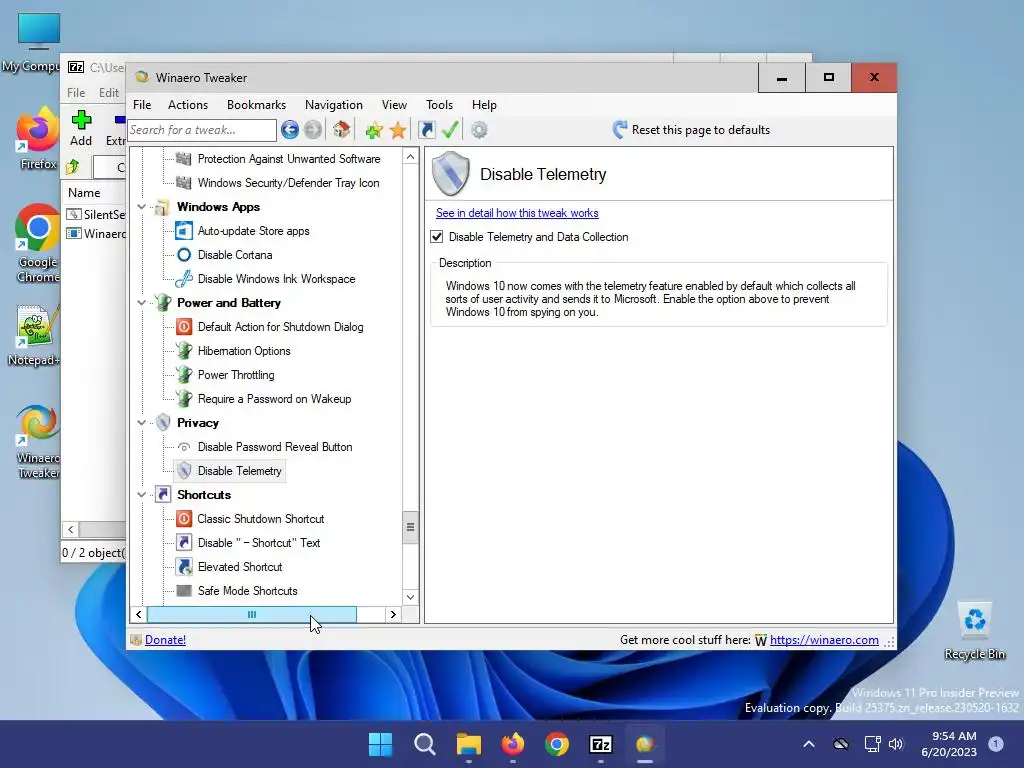Click the up-folder icon in 7-Zip
Image resolution: width=1024 pixels, height=768 pixels.
(x=72, y=167)
